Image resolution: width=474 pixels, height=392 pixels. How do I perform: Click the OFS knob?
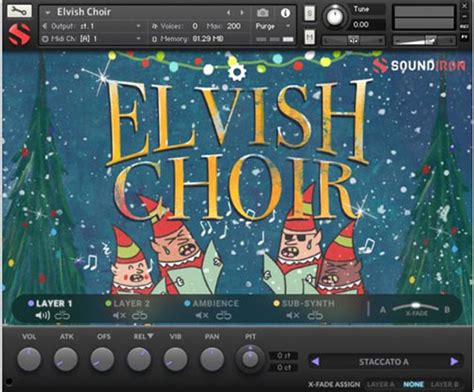[102, 359]
